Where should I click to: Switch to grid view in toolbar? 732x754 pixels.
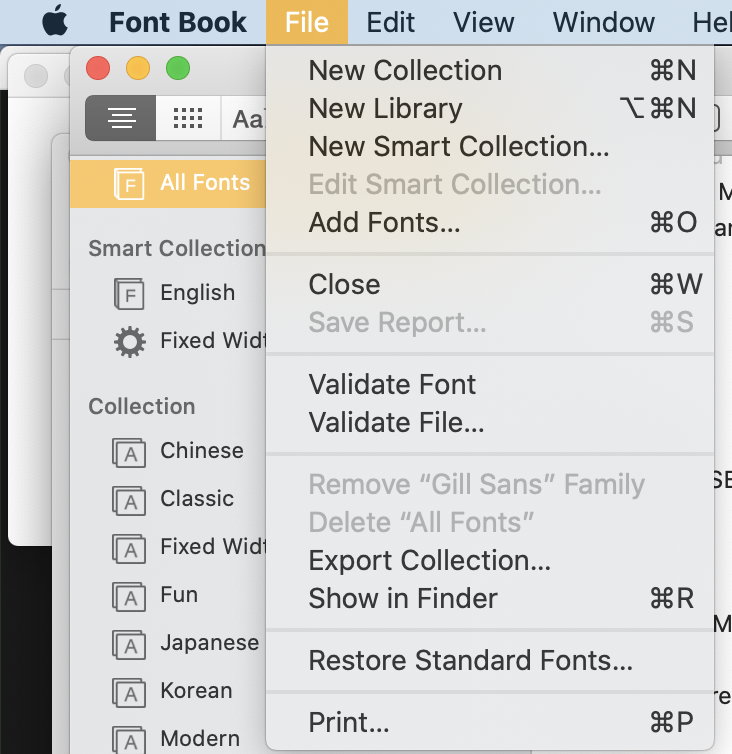[x=188, y=118]
